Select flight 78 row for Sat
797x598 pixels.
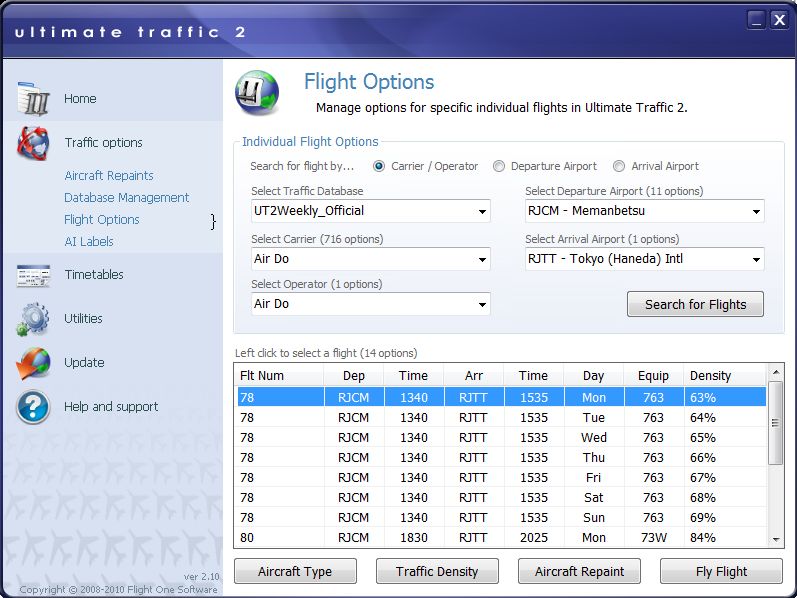click(502, 497)
